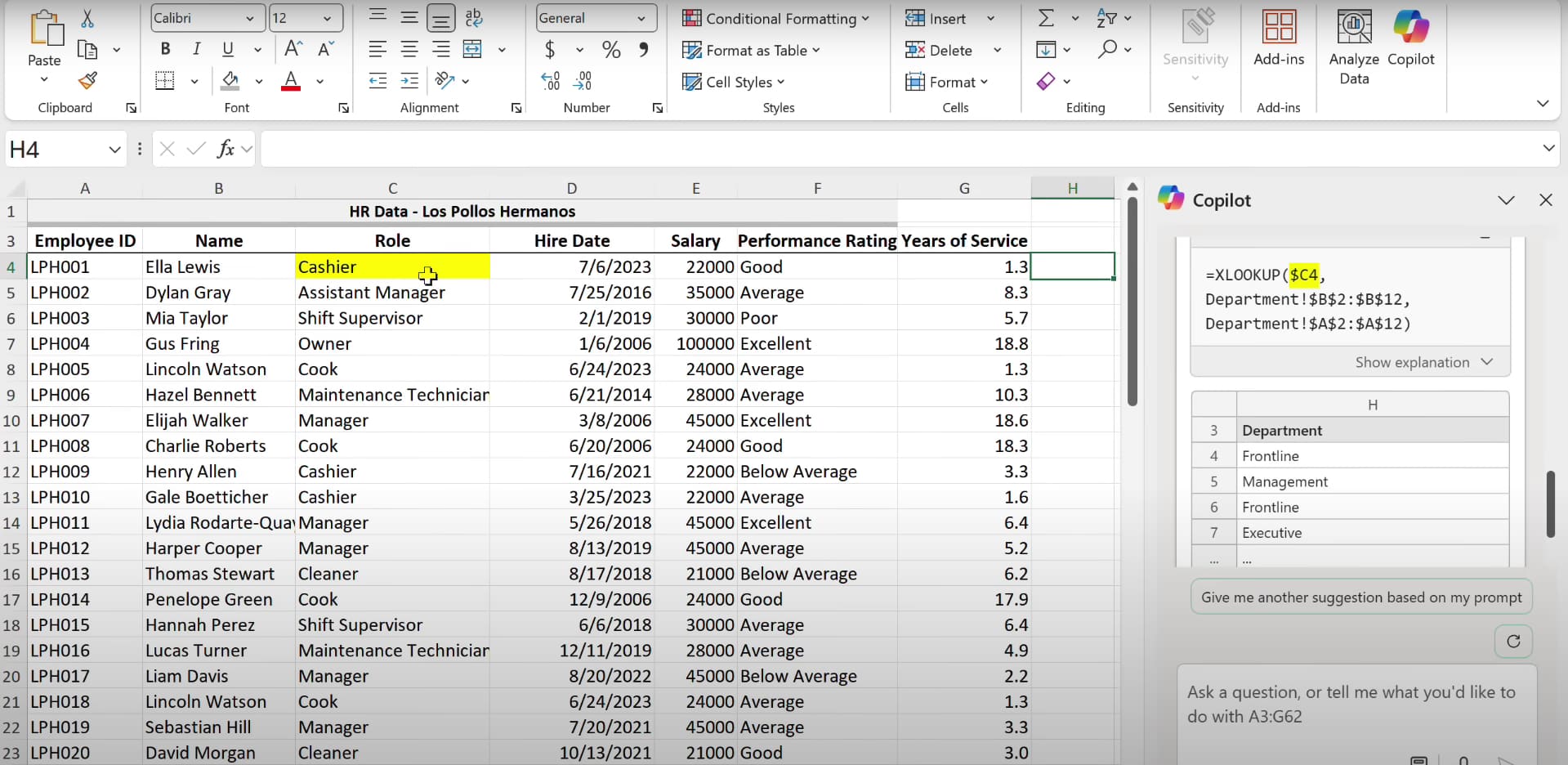Viewport: 1568px width, 765px height.
Task: Apply Comma Style
Action: click(x=644, y=50)
